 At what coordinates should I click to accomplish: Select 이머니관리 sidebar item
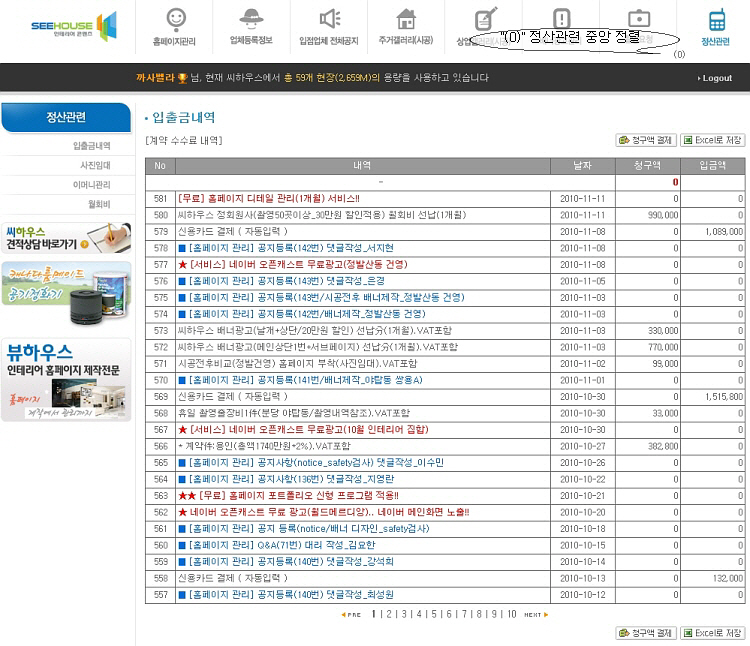91,184
